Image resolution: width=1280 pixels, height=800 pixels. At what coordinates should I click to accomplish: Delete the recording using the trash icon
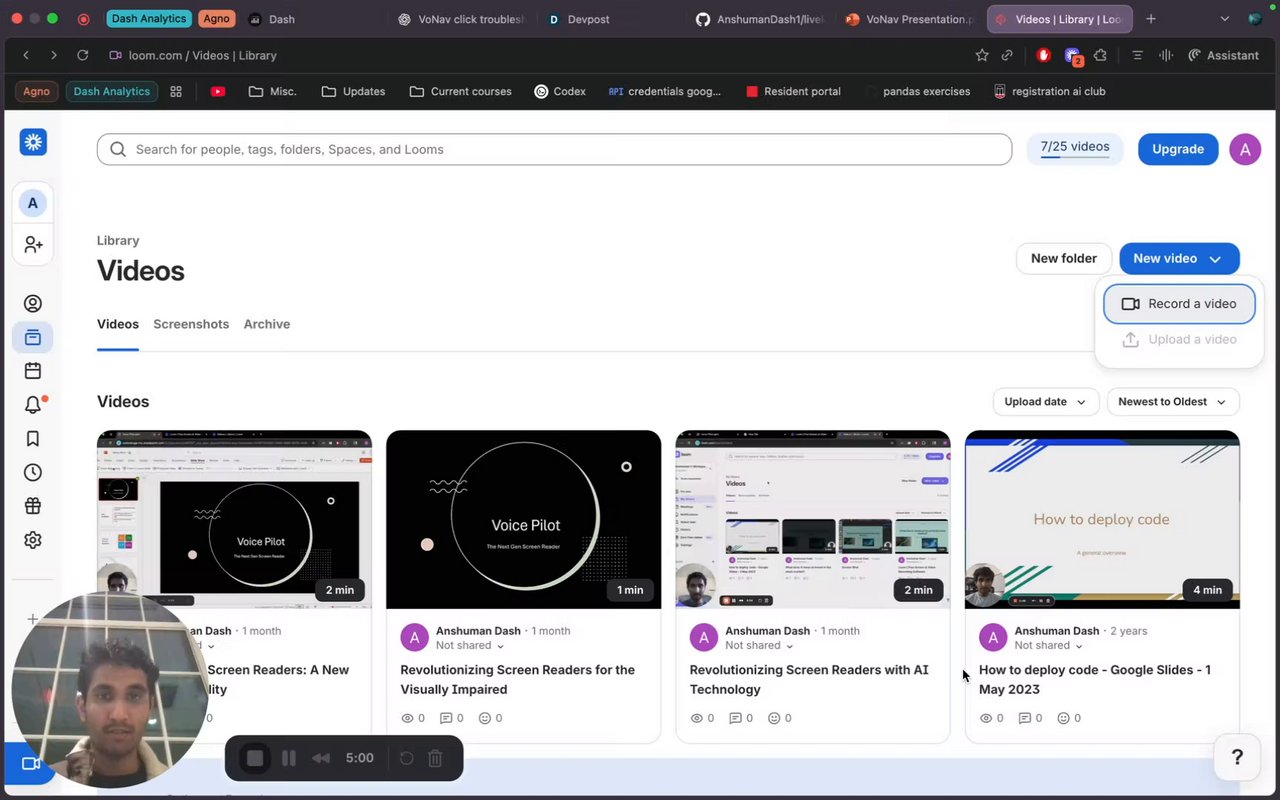pyautogui.click(x=435, y=758)
